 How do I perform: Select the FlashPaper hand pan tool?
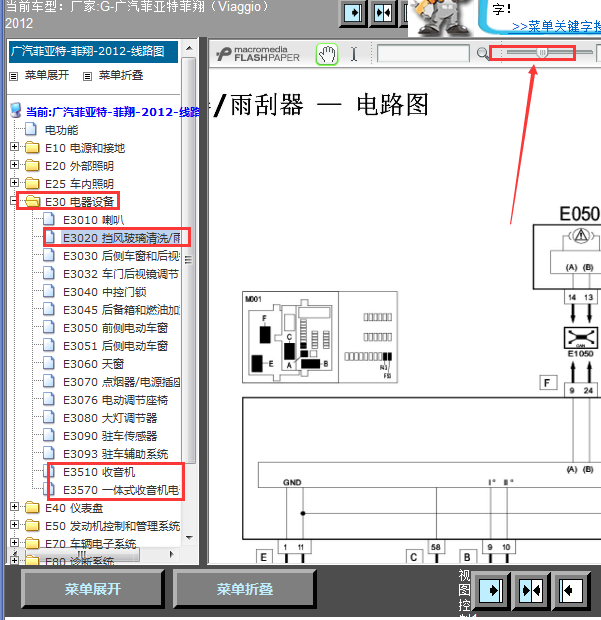(327, 54)
